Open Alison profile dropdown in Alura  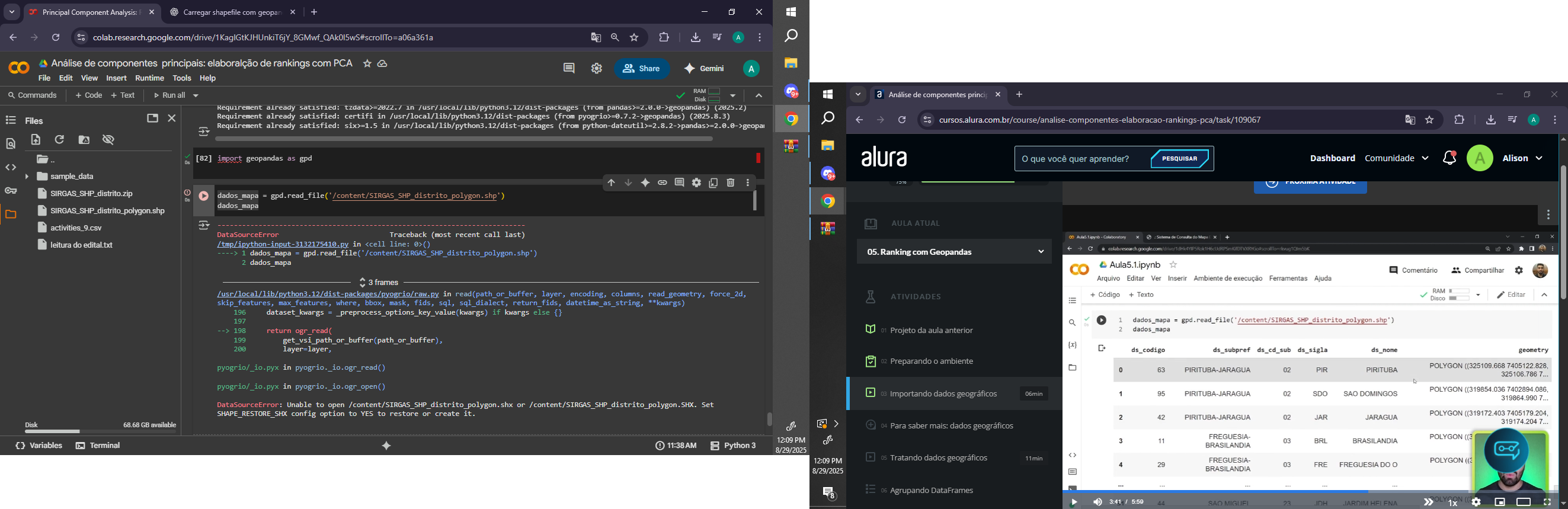pos(1522,158)
